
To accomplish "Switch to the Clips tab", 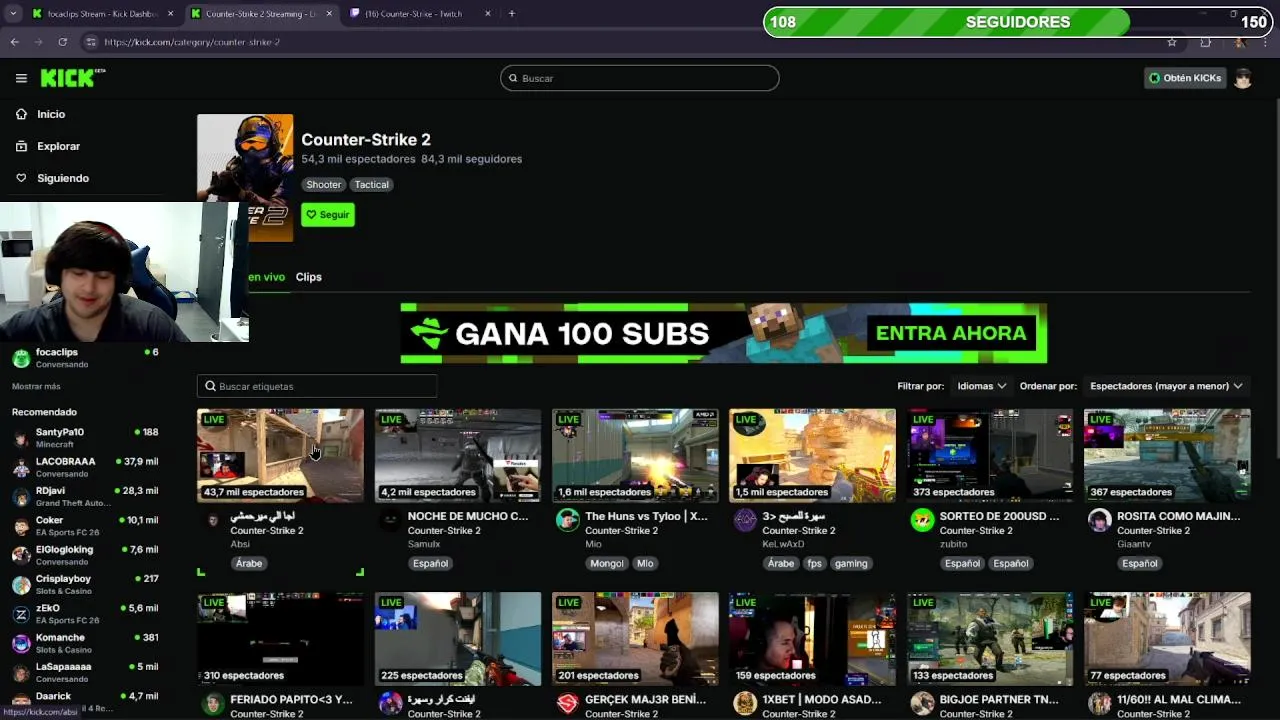I will coord(308,277).
